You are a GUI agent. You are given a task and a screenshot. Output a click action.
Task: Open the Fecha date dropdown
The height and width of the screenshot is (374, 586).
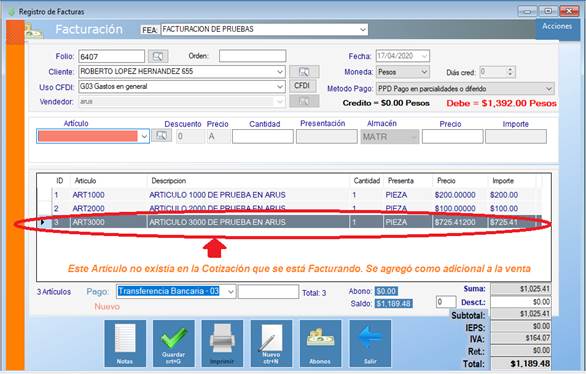coord(424,56)
